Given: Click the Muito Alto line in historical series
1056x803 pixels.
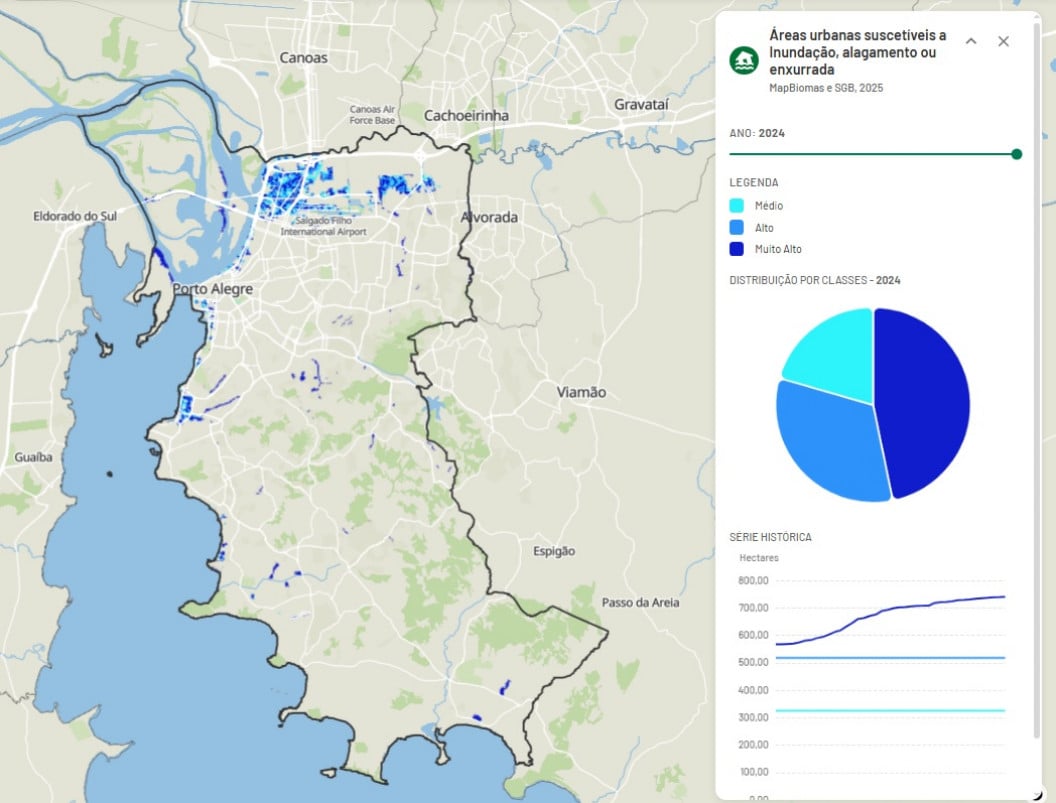Looking at the screenshot, I should (x=900, y=606).
